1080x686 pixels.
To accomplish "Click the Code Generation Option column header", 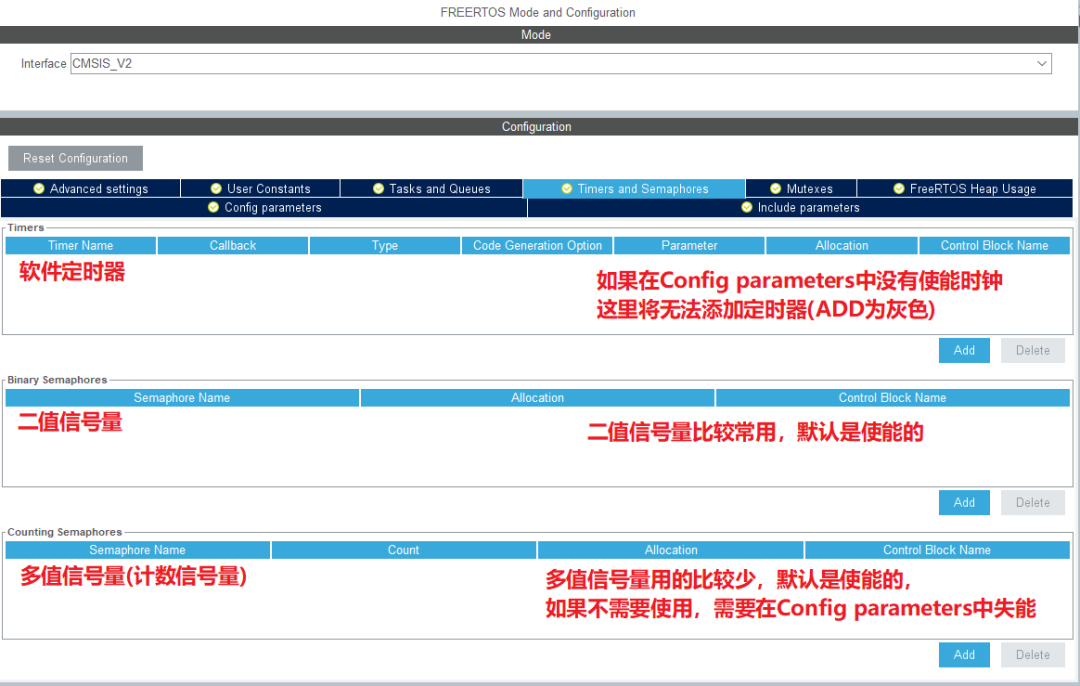I will [x=537, y=245].
